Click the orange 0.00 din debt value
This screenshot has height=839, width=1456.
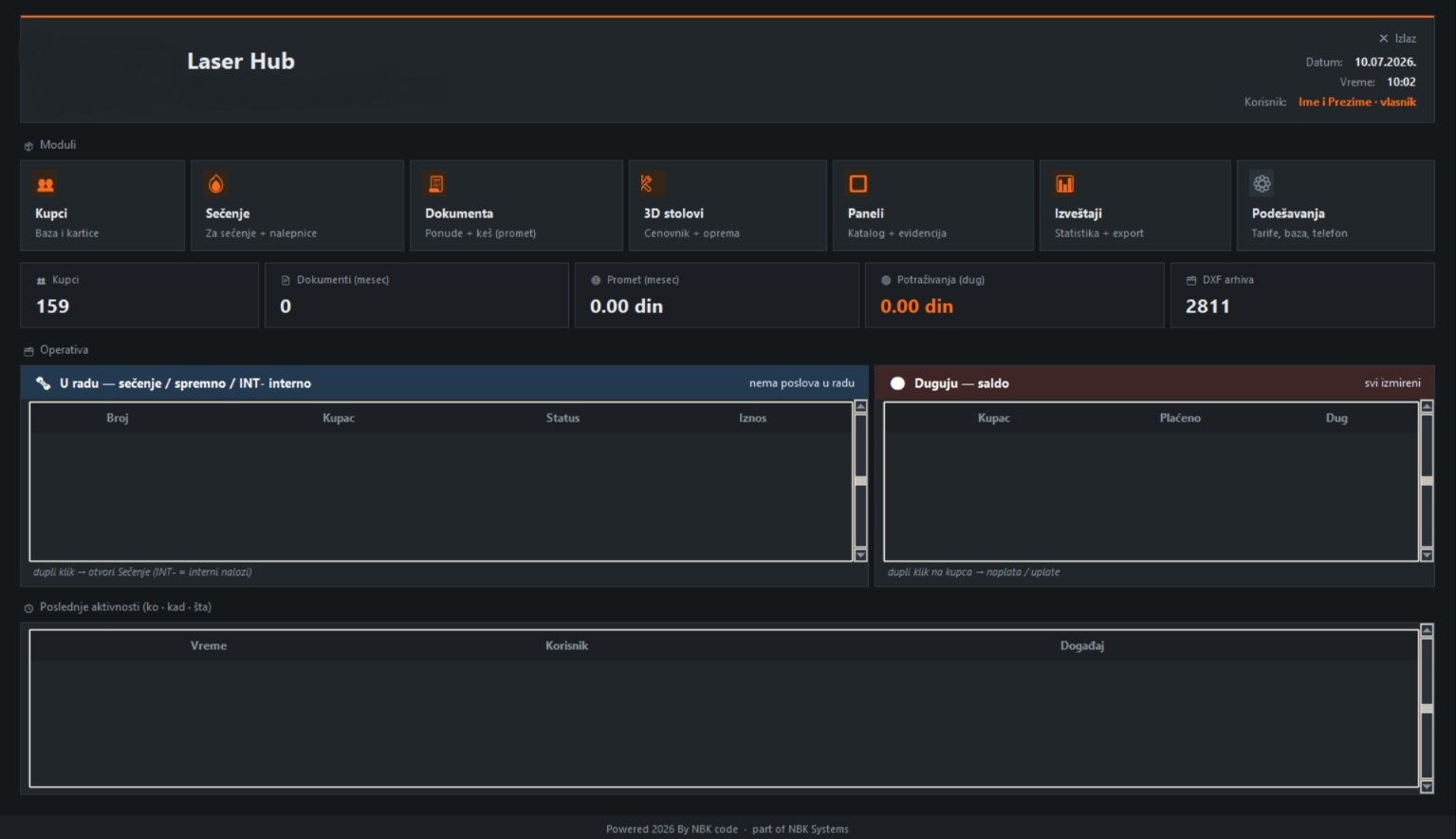(916, 307)
